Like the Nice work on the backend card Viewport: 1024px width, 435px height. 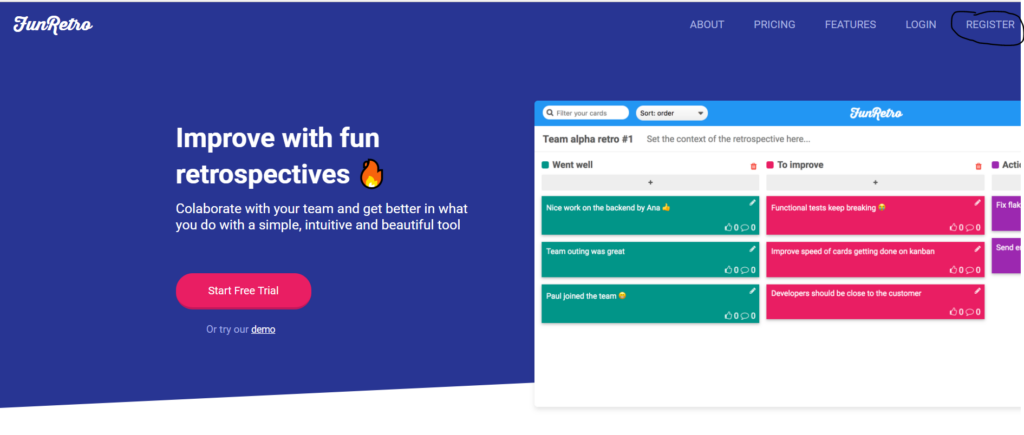click(x=728, y=227)
